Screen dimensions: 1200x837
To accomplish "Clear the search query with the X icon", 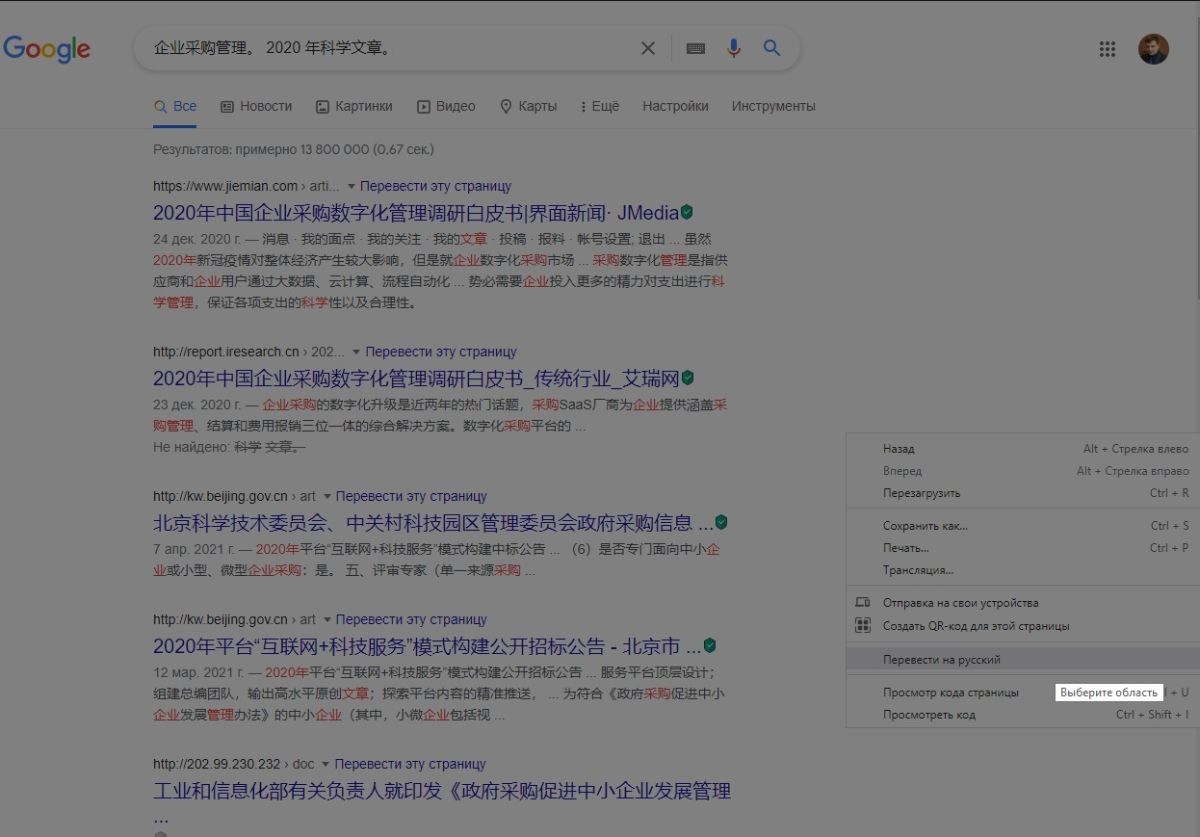I will 648,48.
